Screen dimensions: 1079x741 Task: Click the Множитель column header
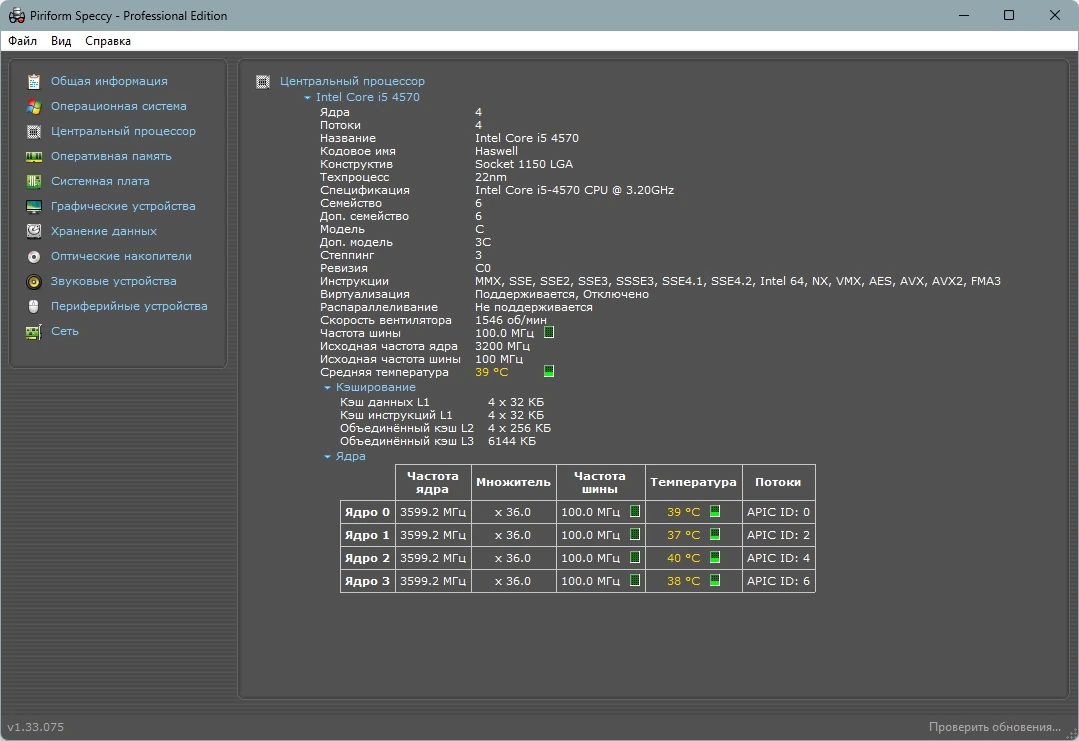(513, 482)
